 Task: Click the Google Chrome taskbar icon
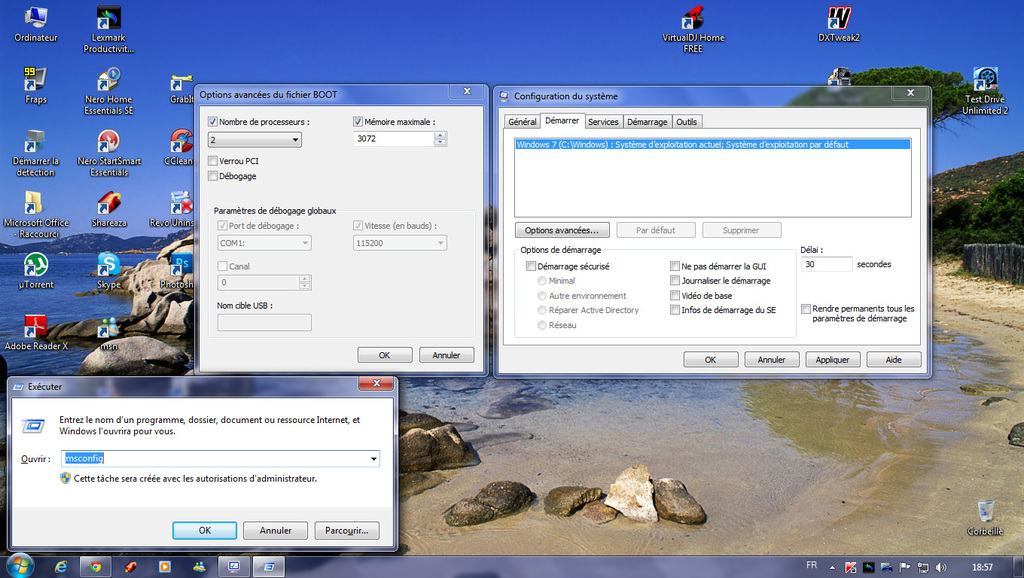pos(95,567)
